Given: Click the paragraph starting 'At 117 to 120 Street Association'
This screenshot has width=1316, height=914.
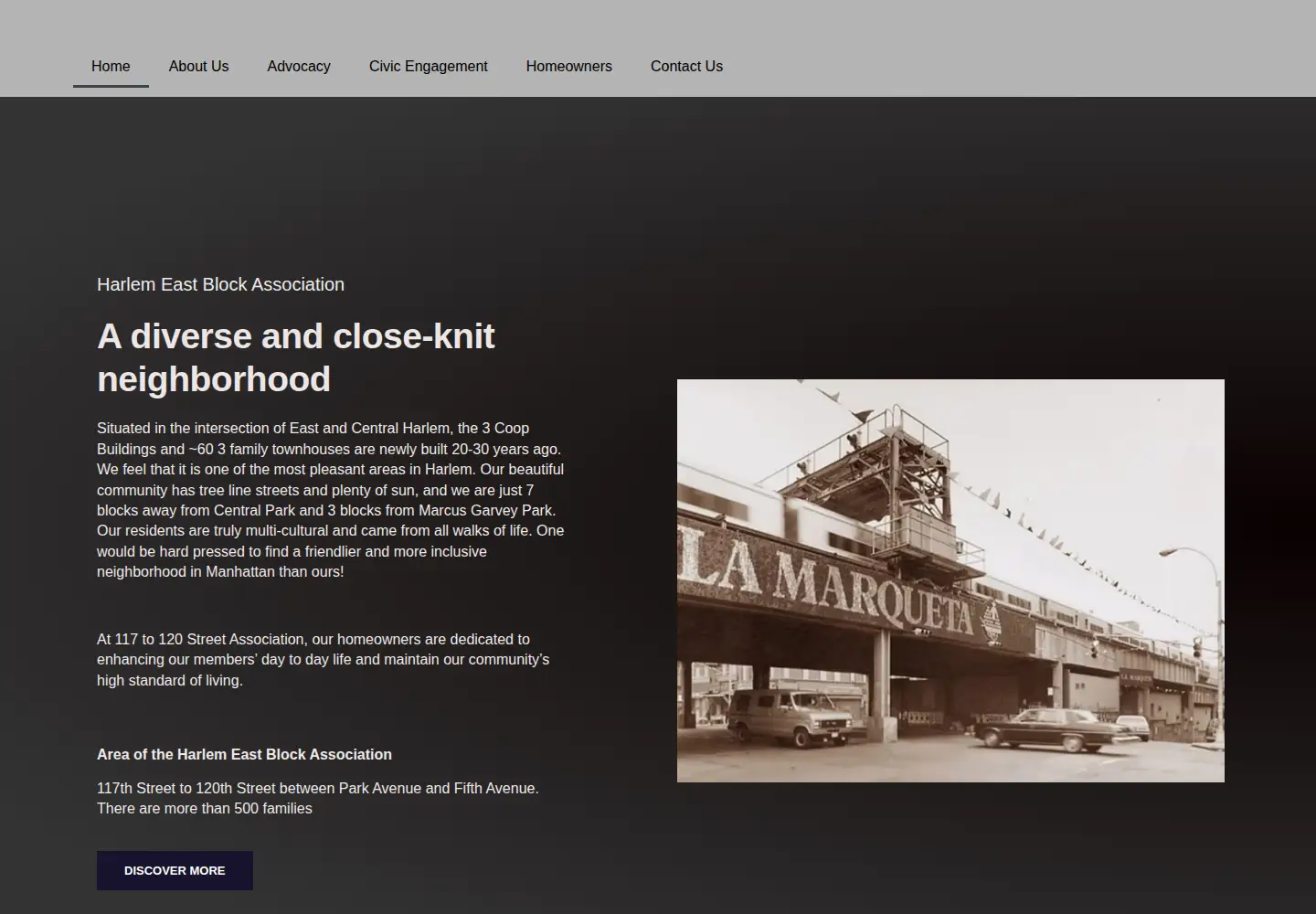Looking at the screenshot, I should (324, 660).
